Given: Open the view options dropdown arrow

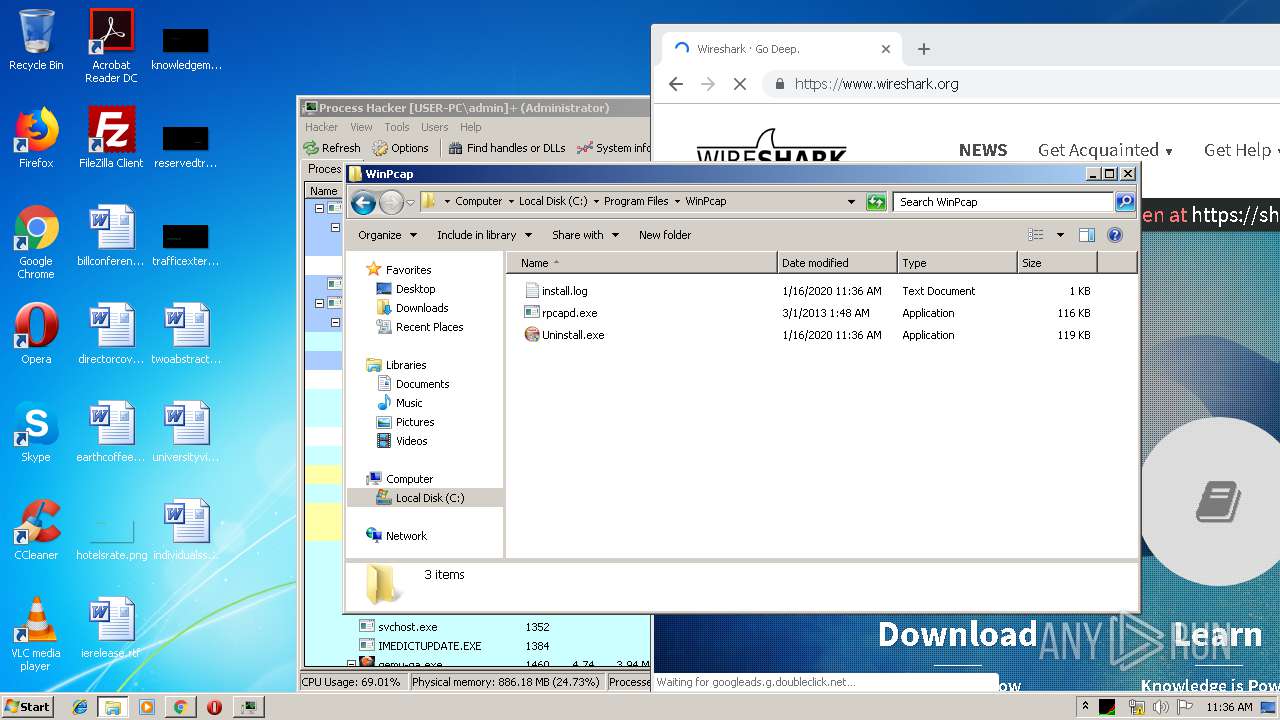Looking at the screenshot, I should tap(1060, 235).
